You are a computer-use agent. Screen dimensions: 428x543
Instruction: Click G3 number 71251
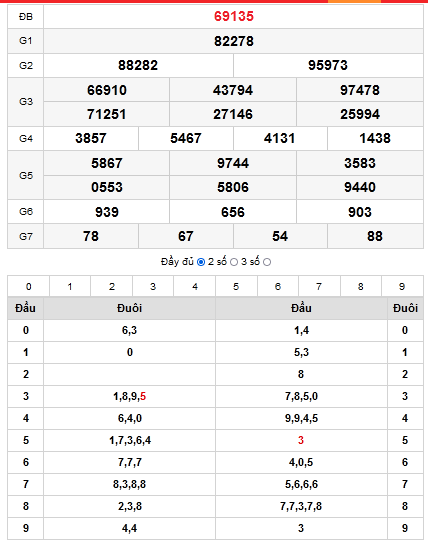pos(107,114)
